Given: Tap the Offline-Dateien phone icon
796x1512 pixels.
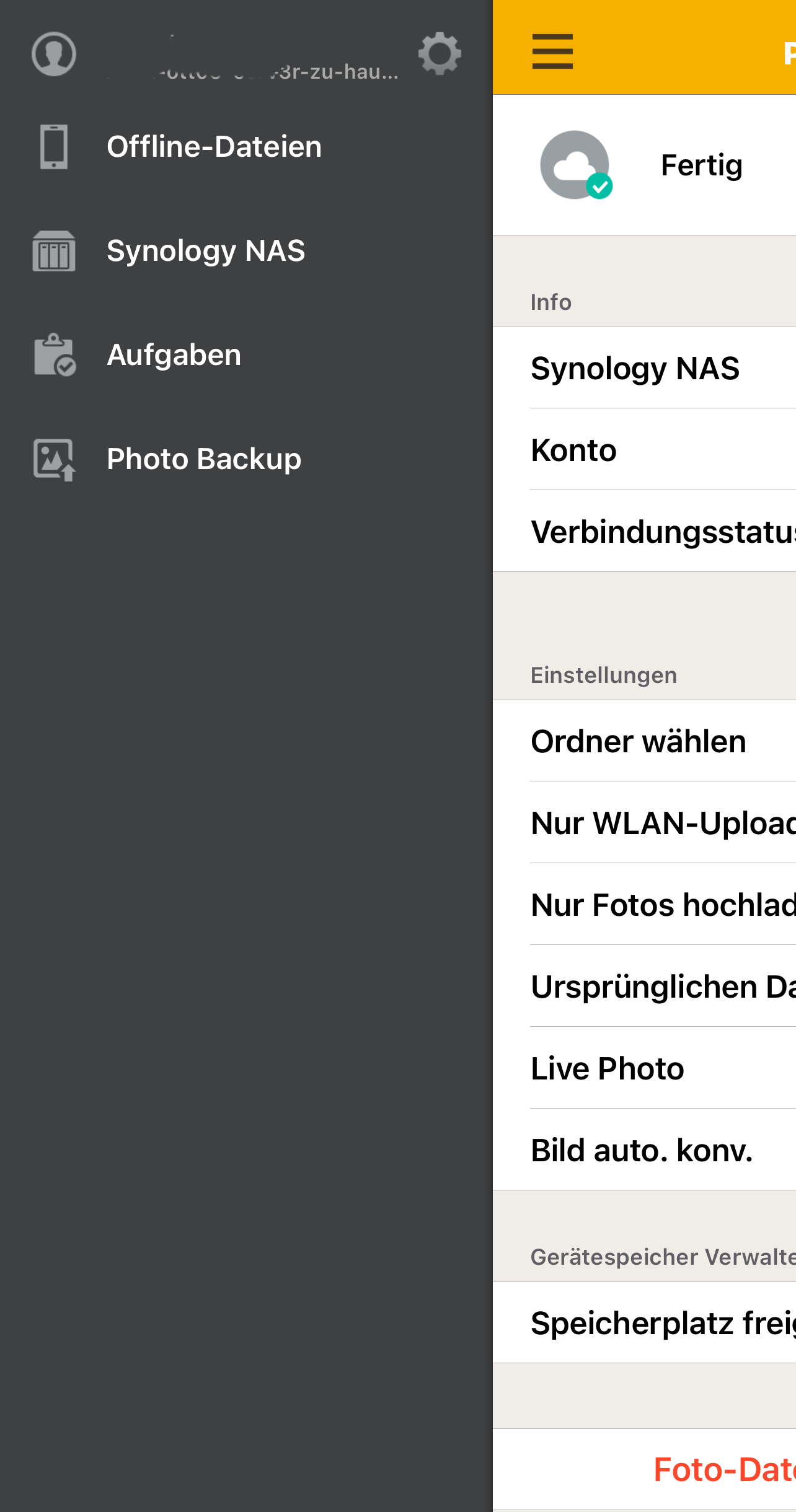Looking at the screenshot, I should pyautogui.click(x=54, y=147).
